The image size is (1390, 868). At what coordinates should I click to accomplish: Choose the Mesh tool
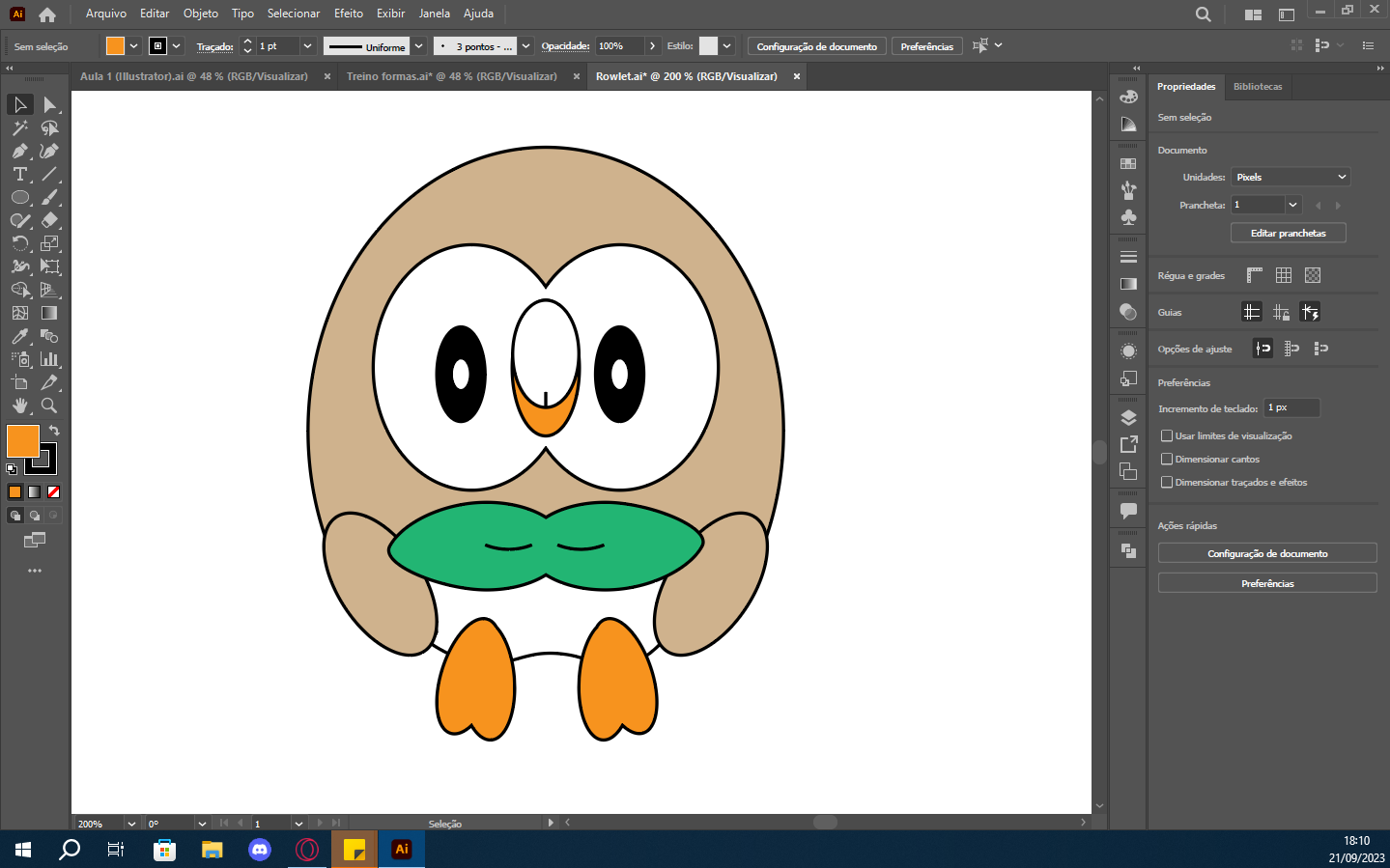coord(20,313)
